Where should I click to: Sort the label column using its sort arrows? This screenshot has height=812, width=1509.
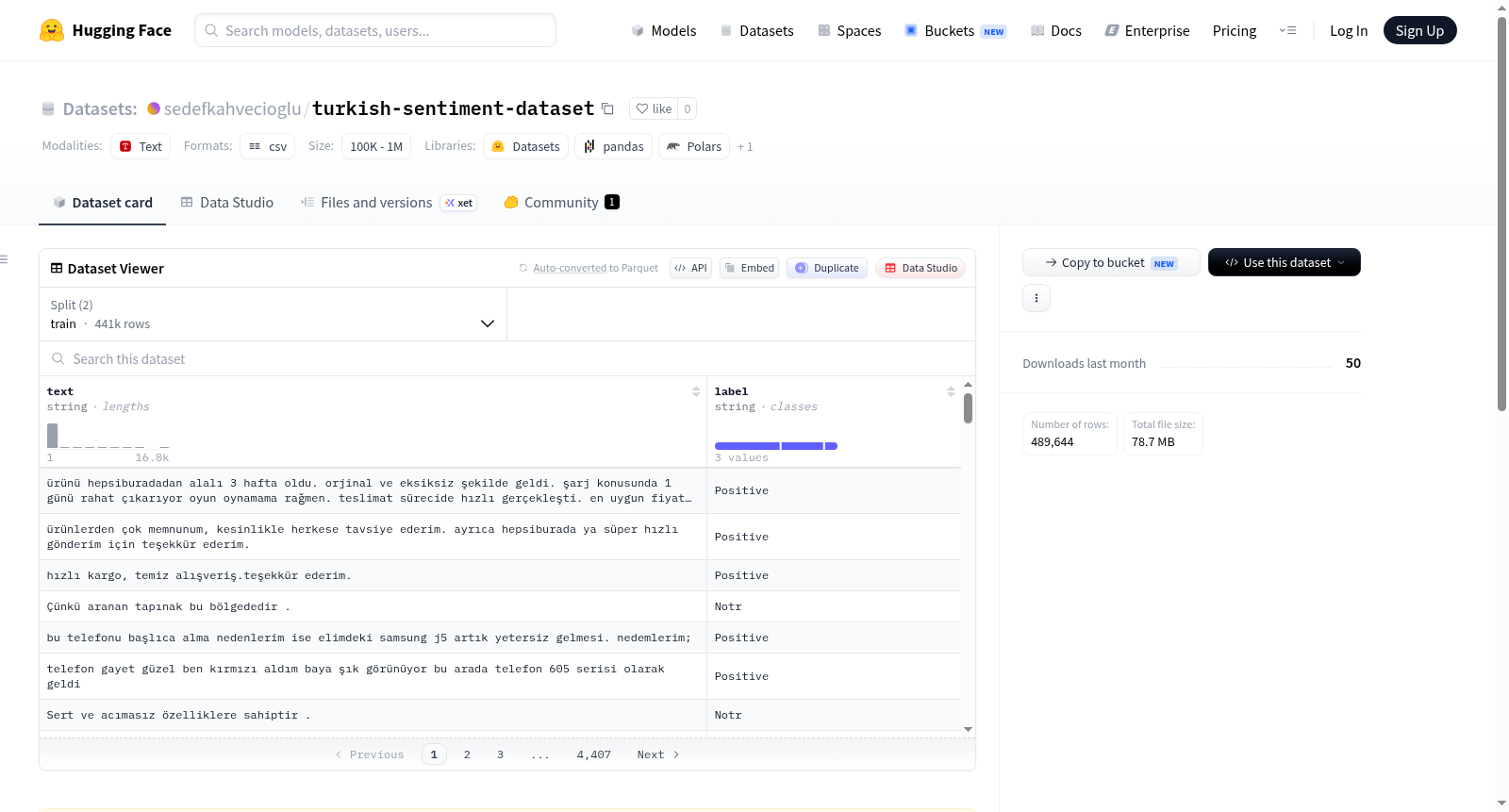(951, 391)
